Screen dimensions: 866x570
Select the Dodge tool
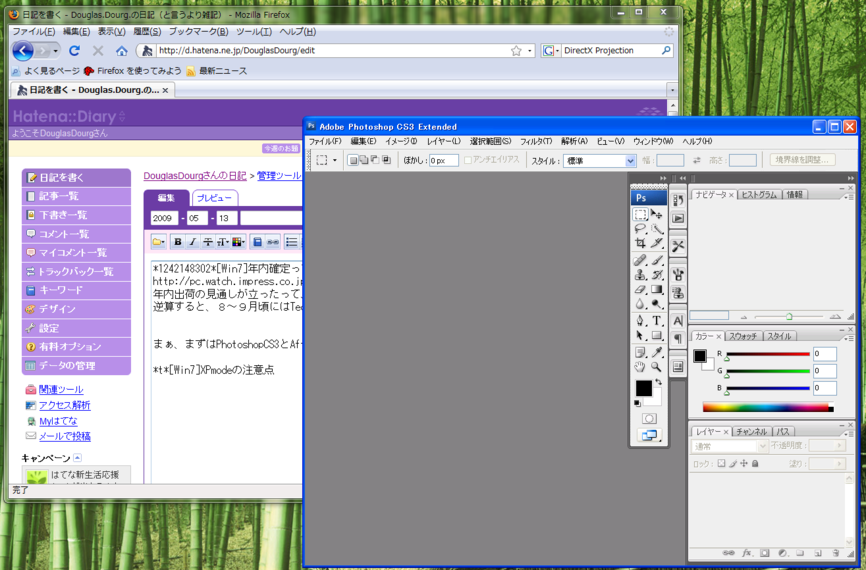[657, 304]
